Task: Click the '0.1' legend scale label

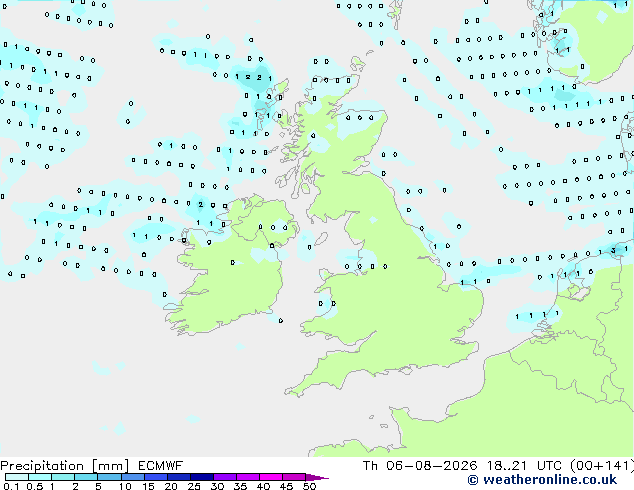Action: pyautogui.click(x=11, y=486)
